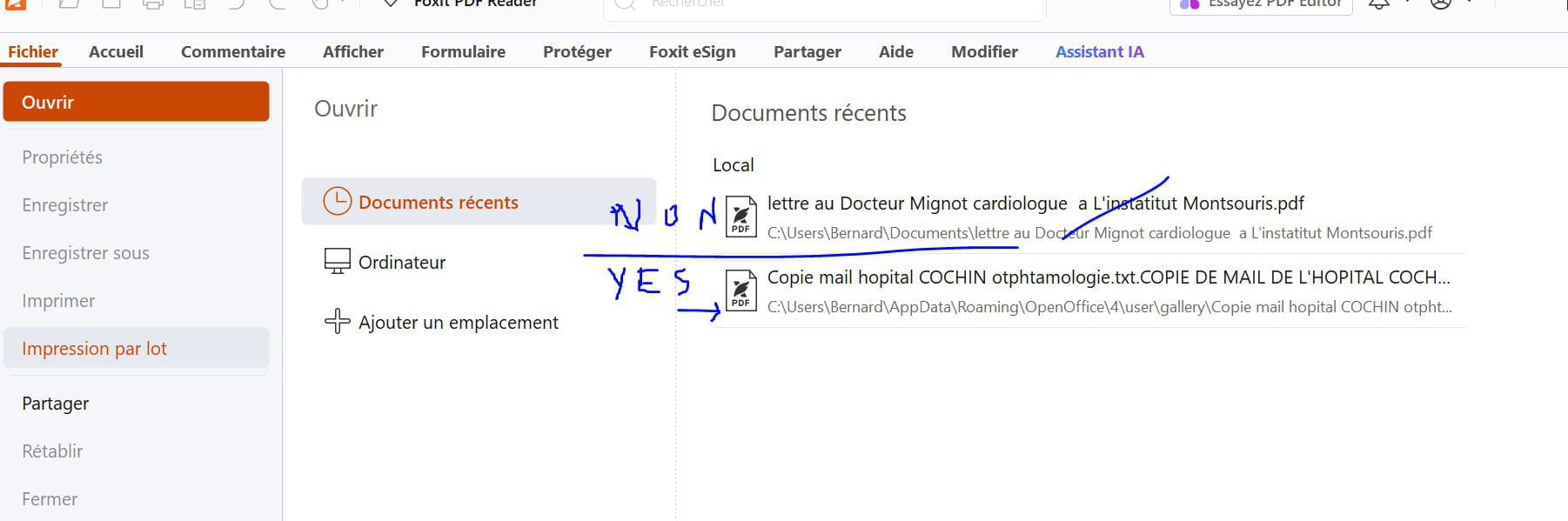Click the print icon in quick toolbar
1568x521 pixels.
[153, 4]
